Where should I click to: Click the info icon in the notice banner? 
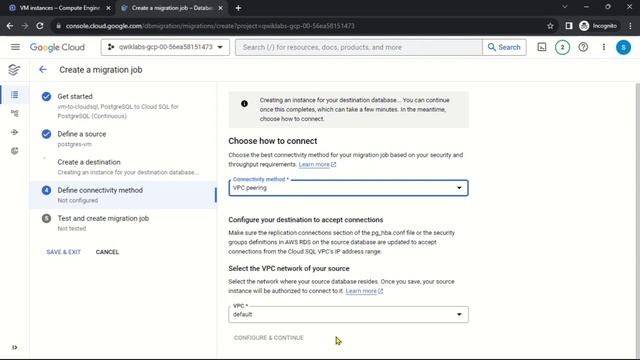[x=244, y=104]
